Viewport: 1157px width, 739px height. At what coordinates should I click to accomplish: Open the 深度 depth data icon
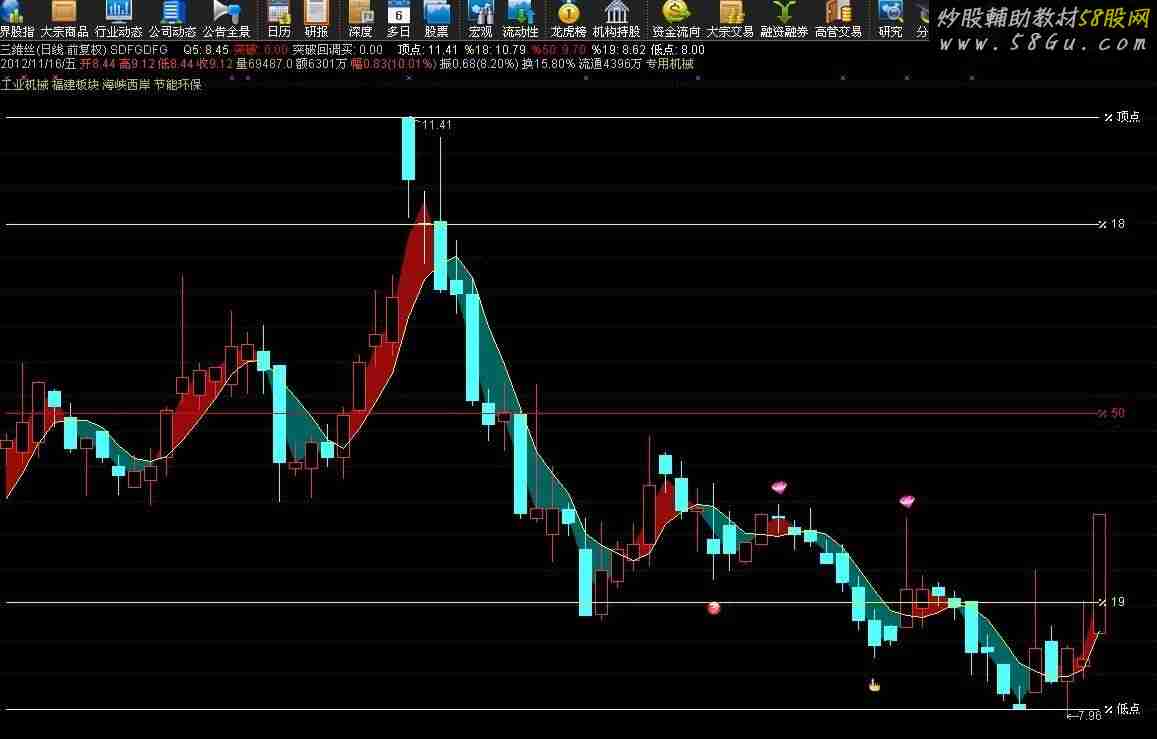tap(360, 19)
